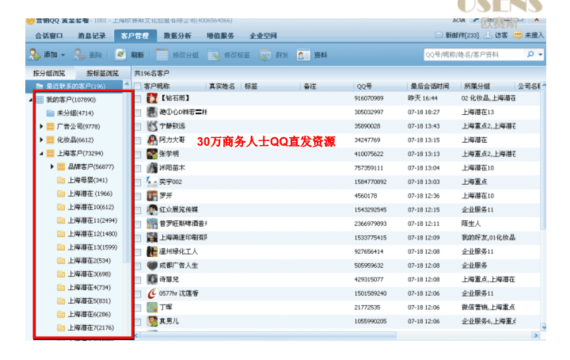Viewport: 570px width, 360px height.
Task: Check the box for 罗开
Action: tap(138, 196)
